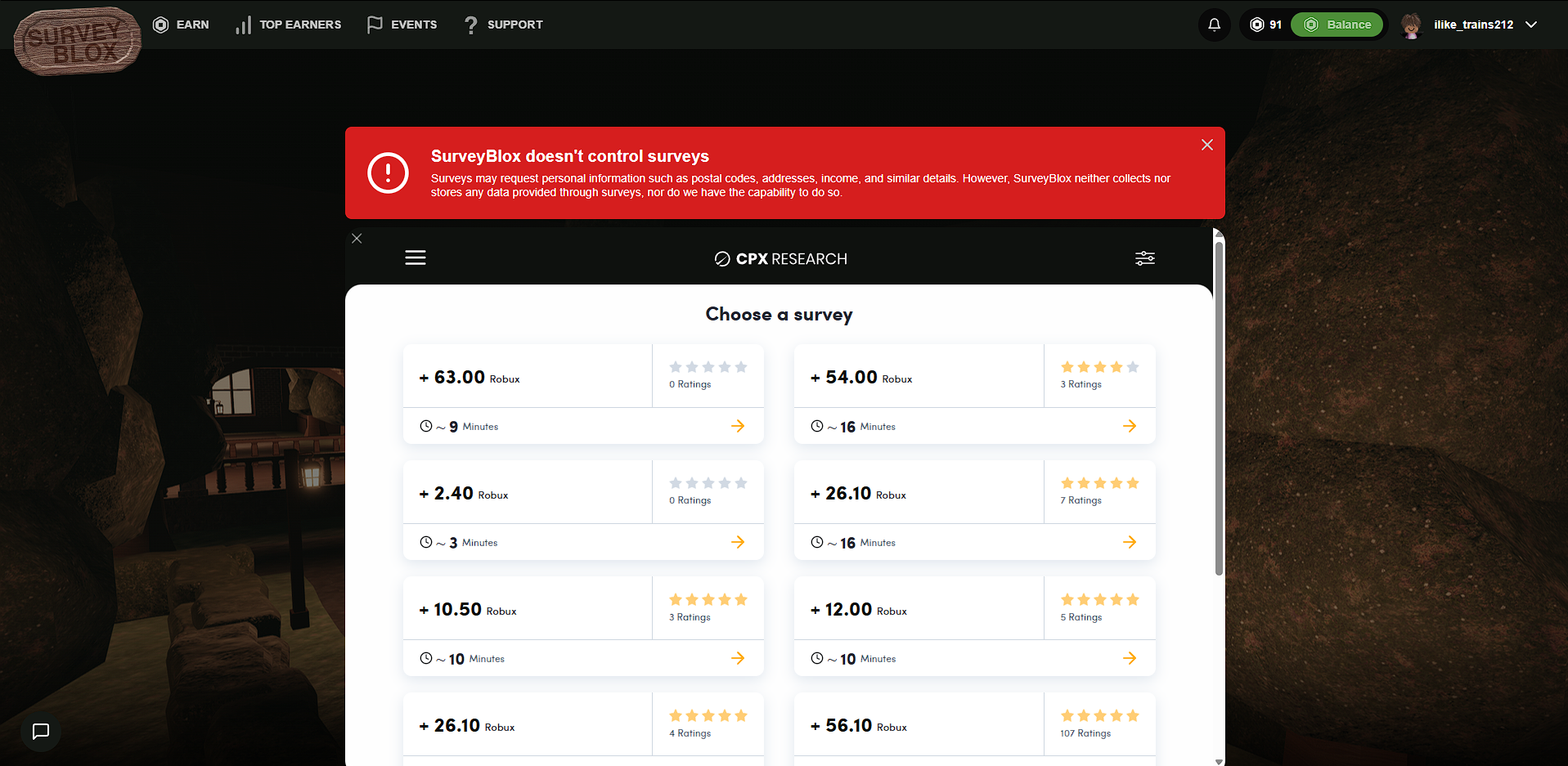
Task: Click the warning exclamation icon in banner
Action: coord(389,172)
